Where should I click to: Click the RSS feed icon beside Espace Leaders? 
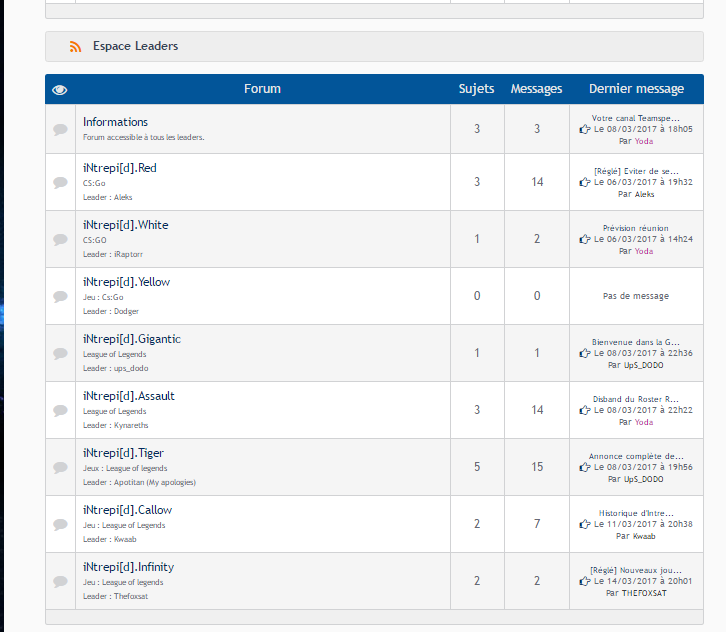[75, 47]
